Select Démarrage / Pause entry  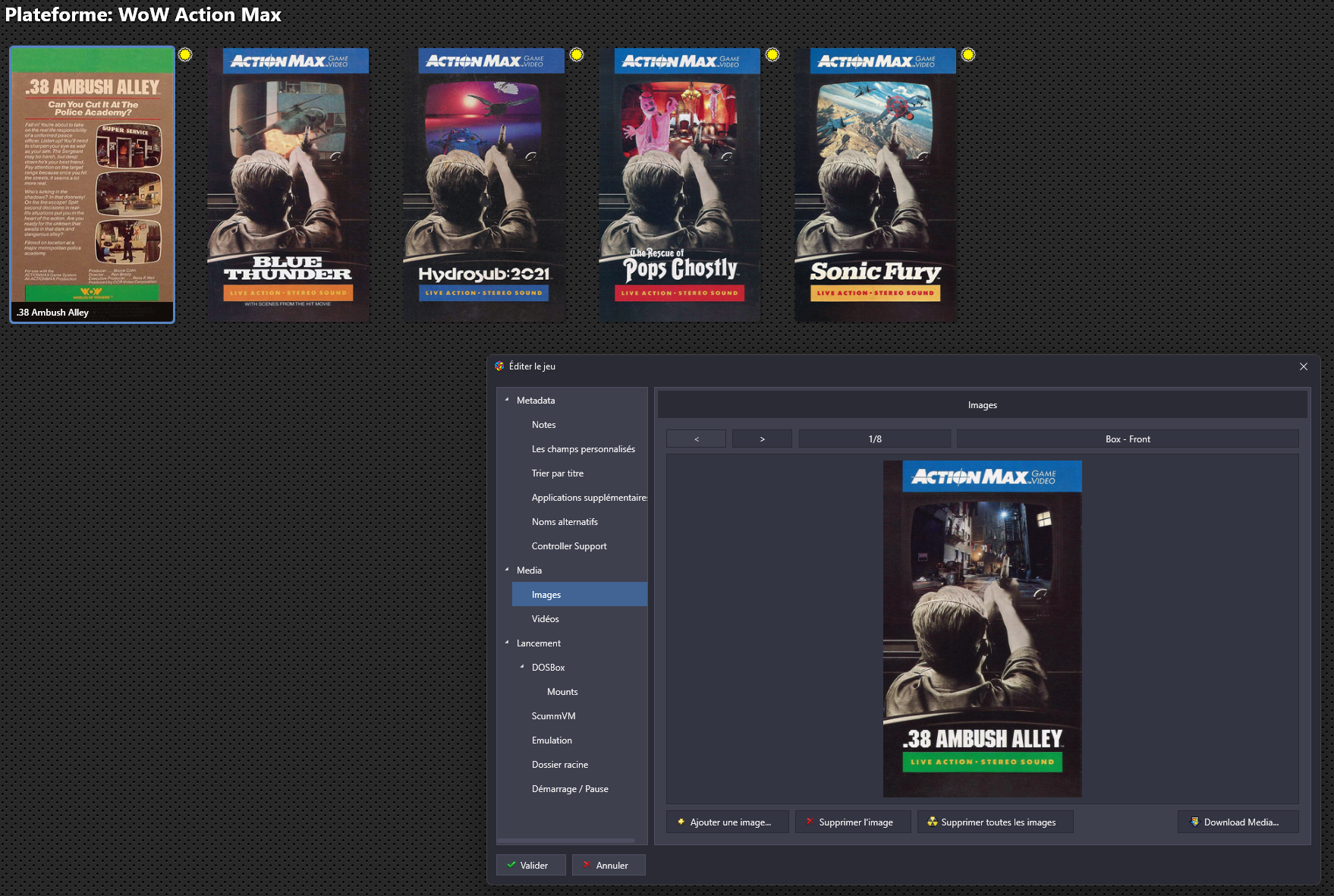(x=570, y=789)
